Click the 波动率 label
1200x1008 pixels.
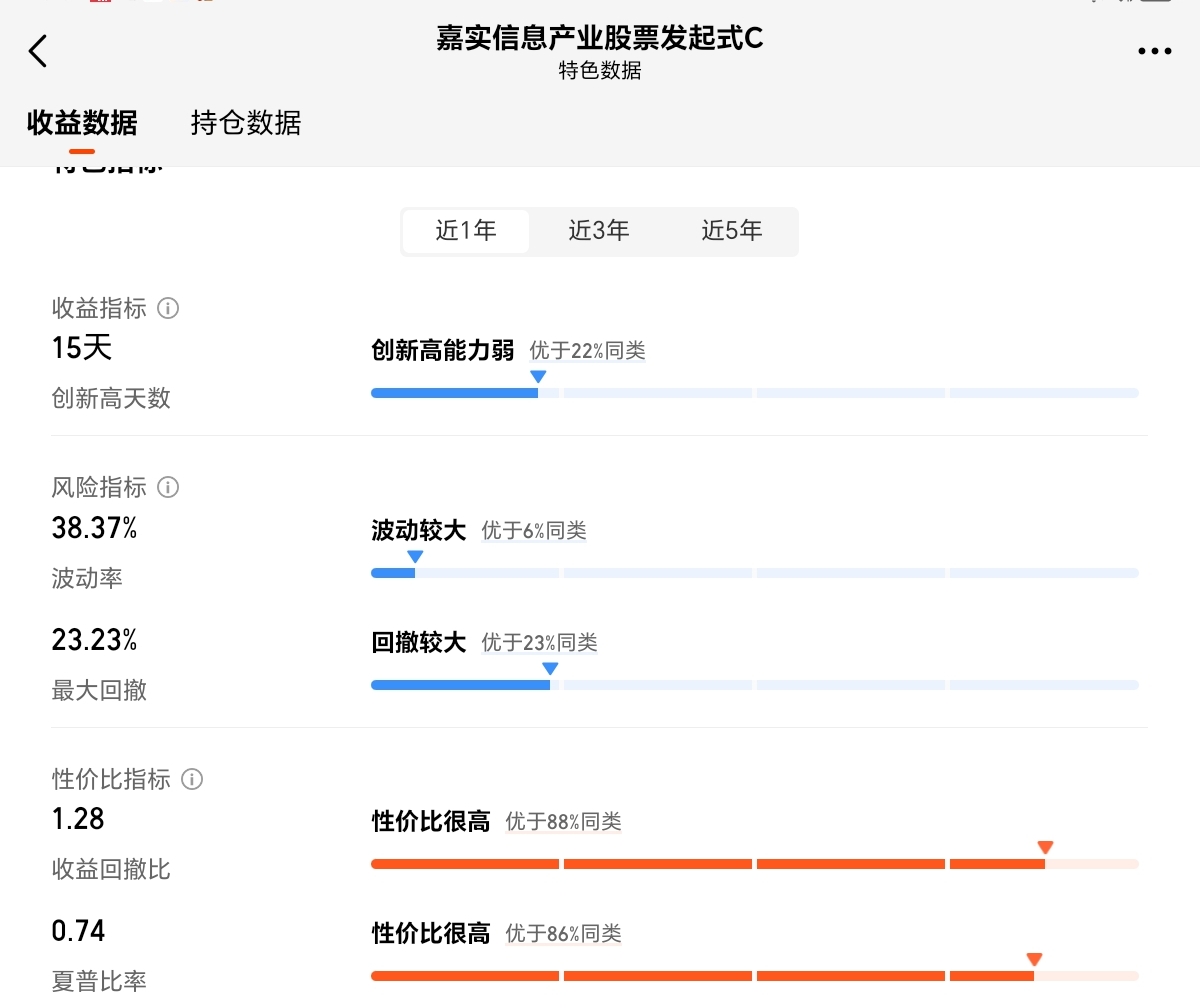(87, 578)
